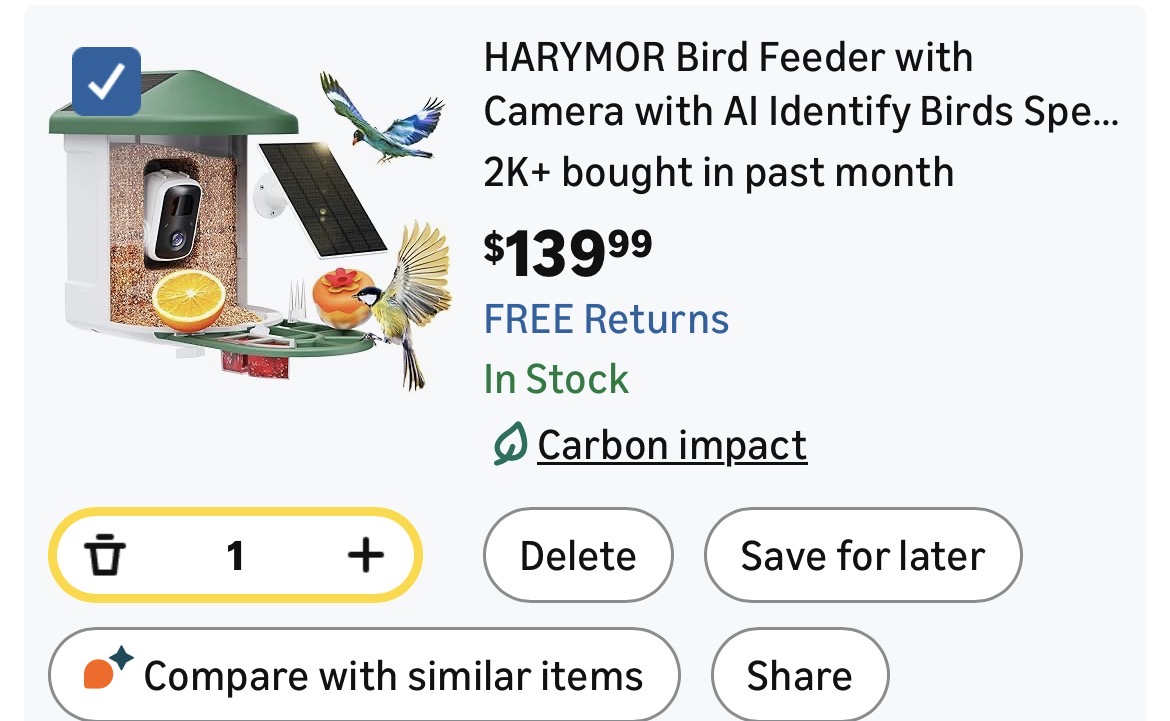This screenshot has height=721, width=1170.
Task: Uncheck the HARYMOR item selection checkbox
Action: click(x=107, y=82)
